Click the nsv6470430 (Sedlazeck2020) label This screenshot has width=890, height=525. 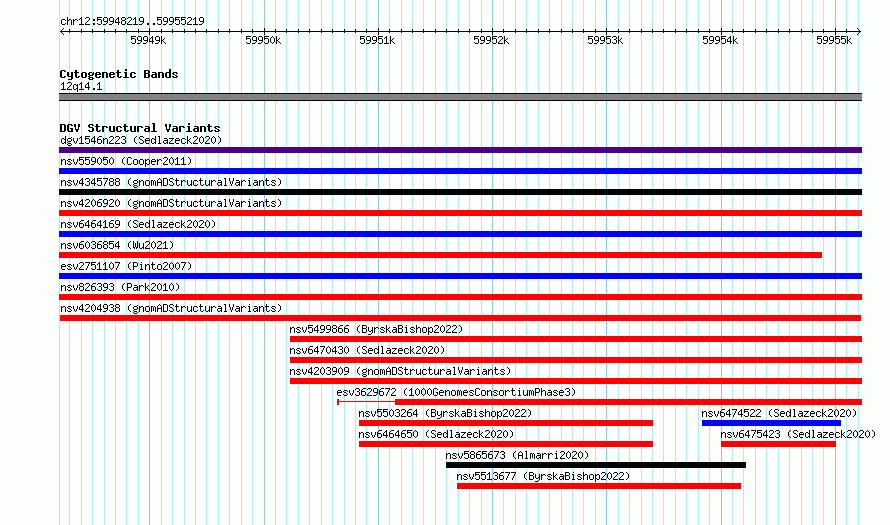click(x=367, y=350)
